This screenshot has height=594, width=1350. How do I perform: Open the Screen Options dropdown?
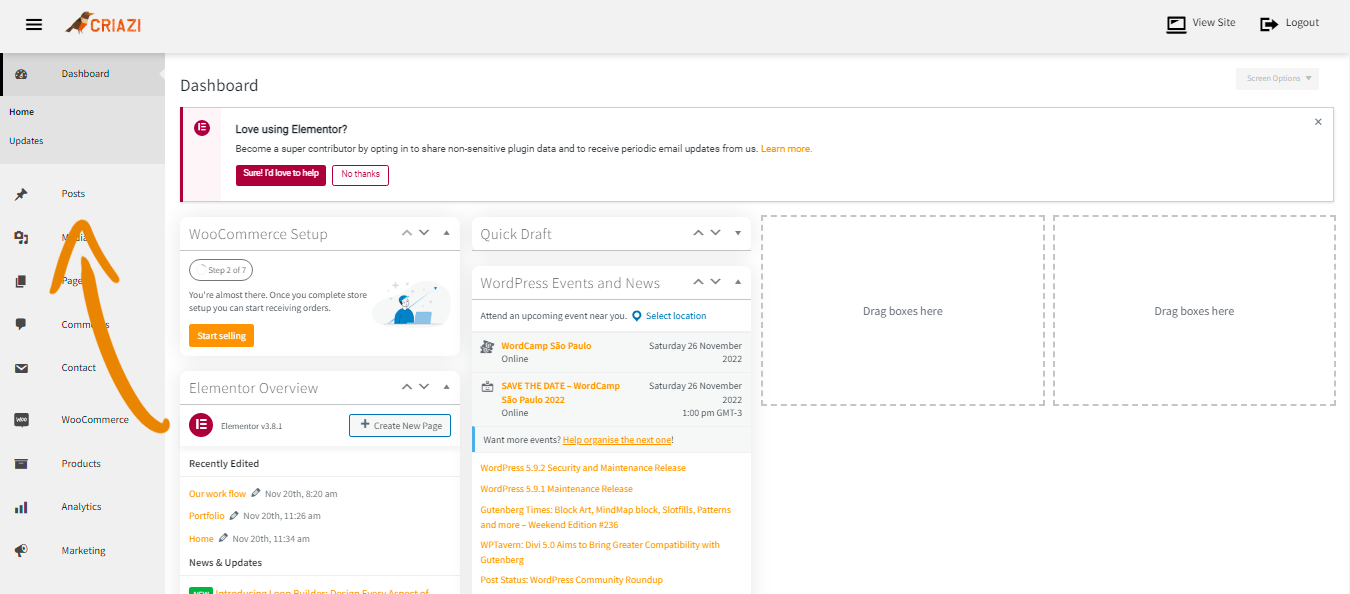(x=1277, y=79)
